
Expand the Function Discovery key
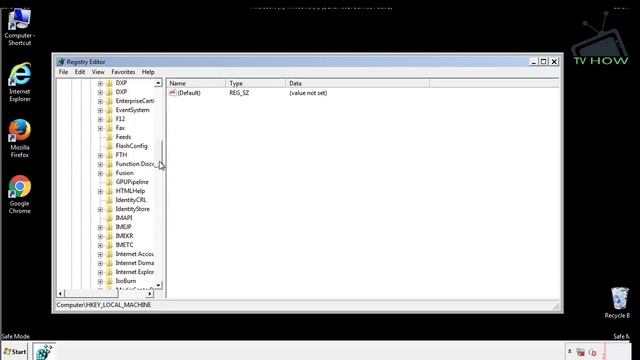click(x=100, y=164)
